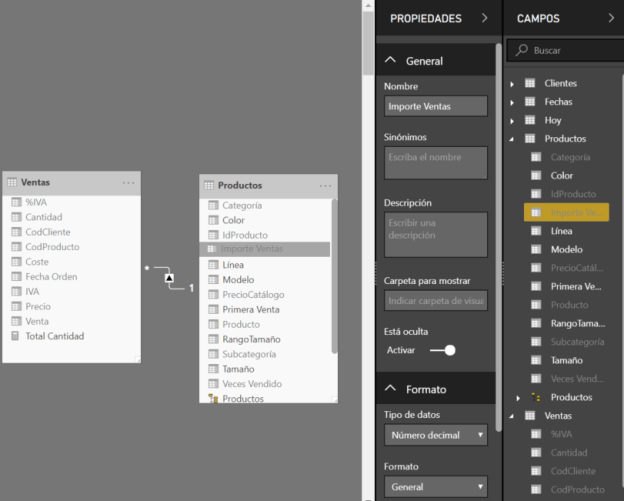
Task: Click the Nombre input field
Action: (435, 106)
